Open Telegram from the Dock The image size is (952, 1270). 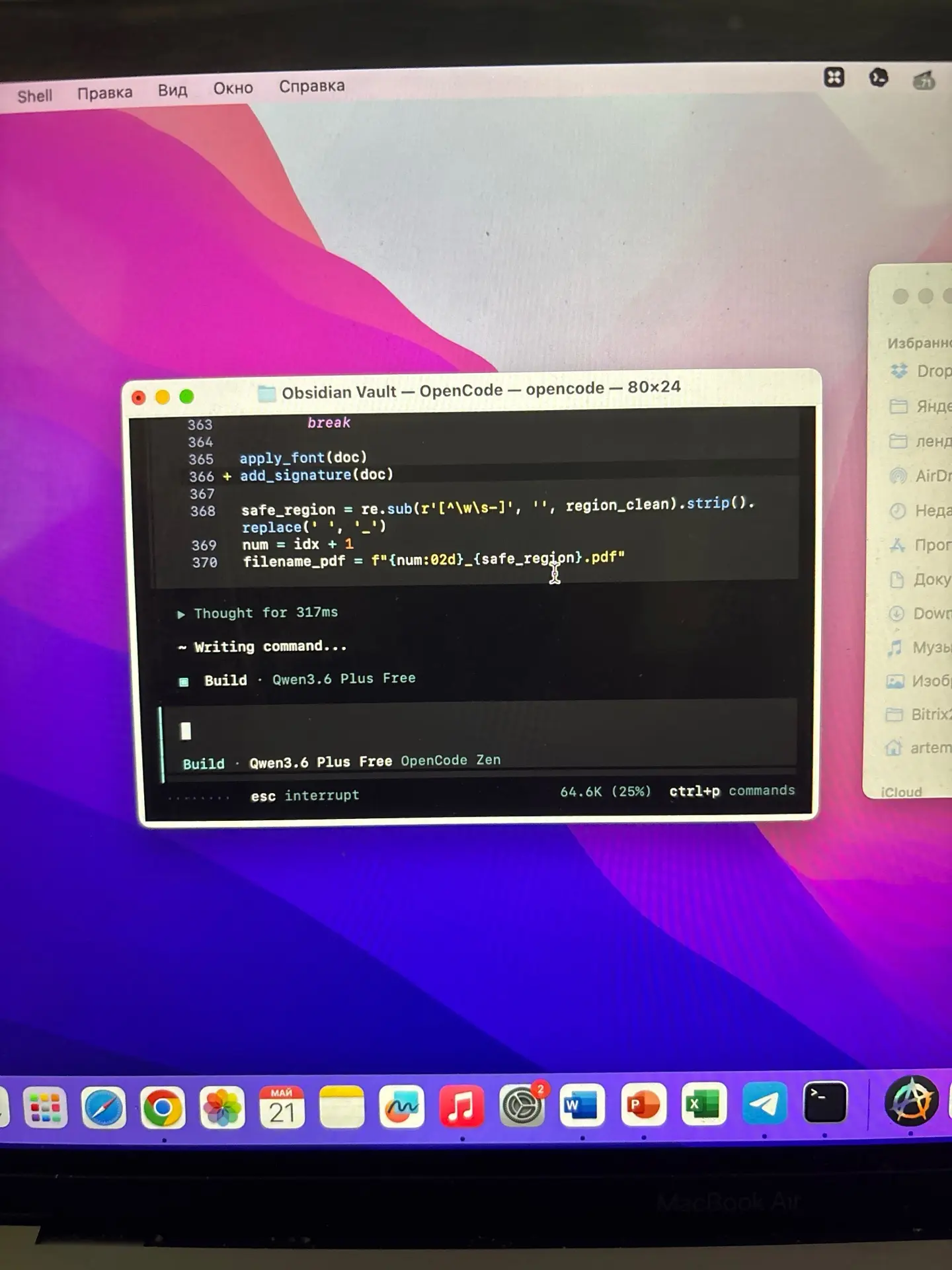coord(764,1103)
